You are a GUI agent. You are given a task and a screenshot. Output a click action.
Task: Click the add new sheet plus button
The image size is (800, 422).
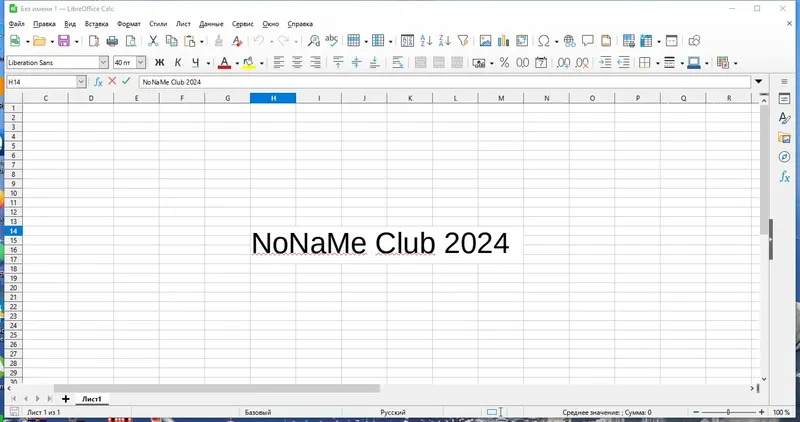pyautogui.click(x=65, y=399)
